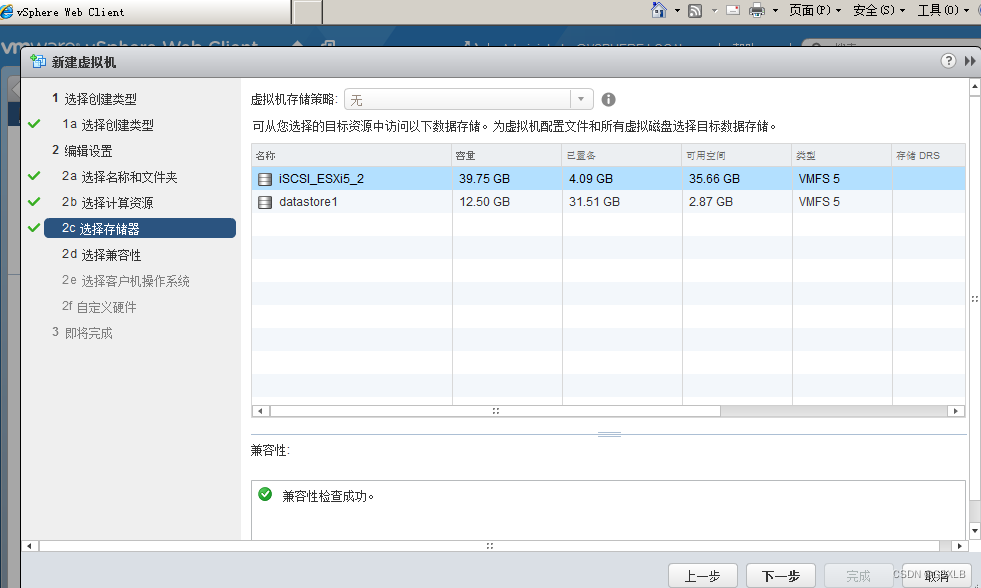The height and width of the screenshot is (588, 981).
Task: Click the 35.66 GB free space cell
Action: click(714, 179)
